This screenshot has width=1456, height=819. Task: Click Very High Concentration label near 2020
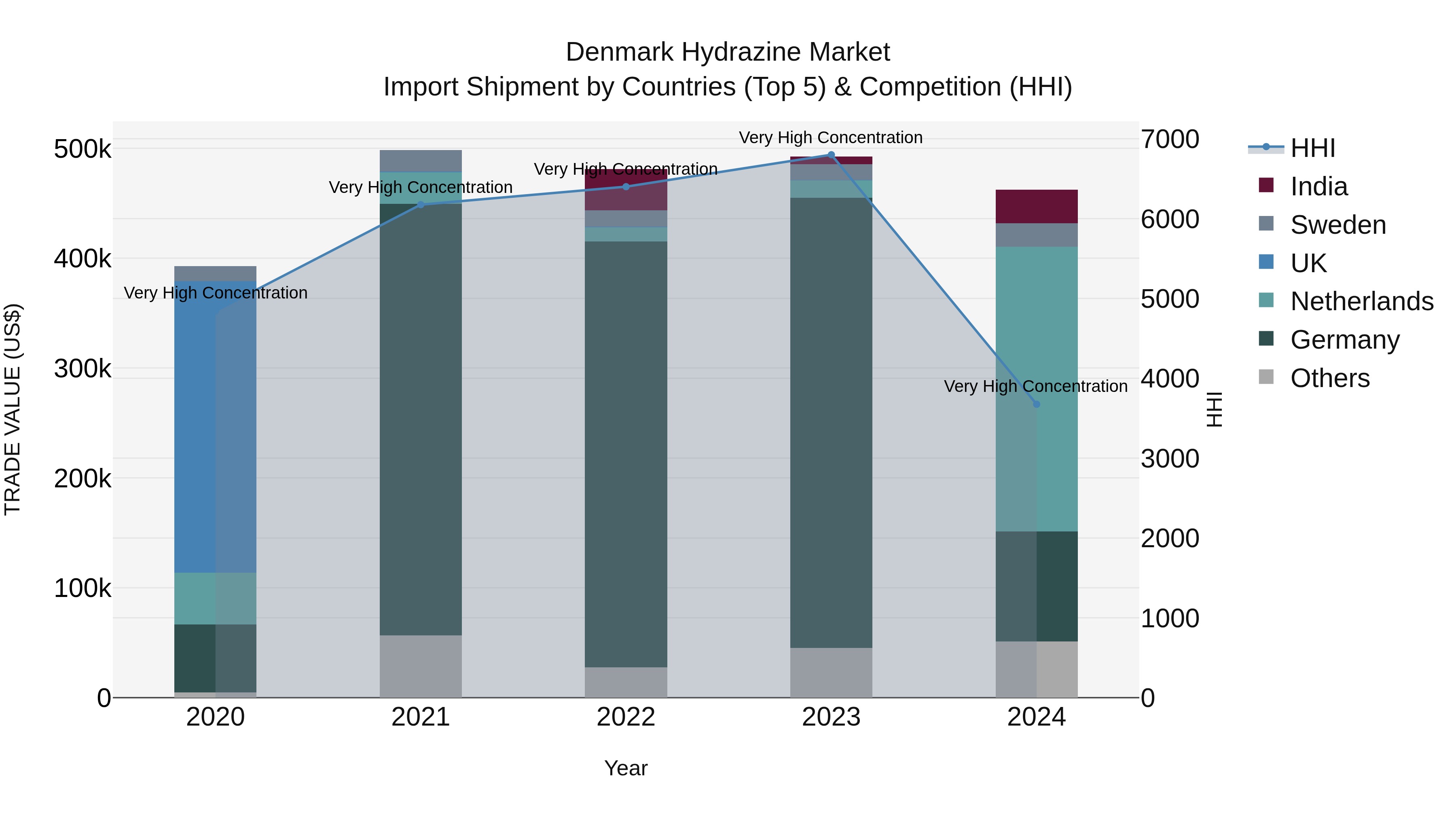215,293
